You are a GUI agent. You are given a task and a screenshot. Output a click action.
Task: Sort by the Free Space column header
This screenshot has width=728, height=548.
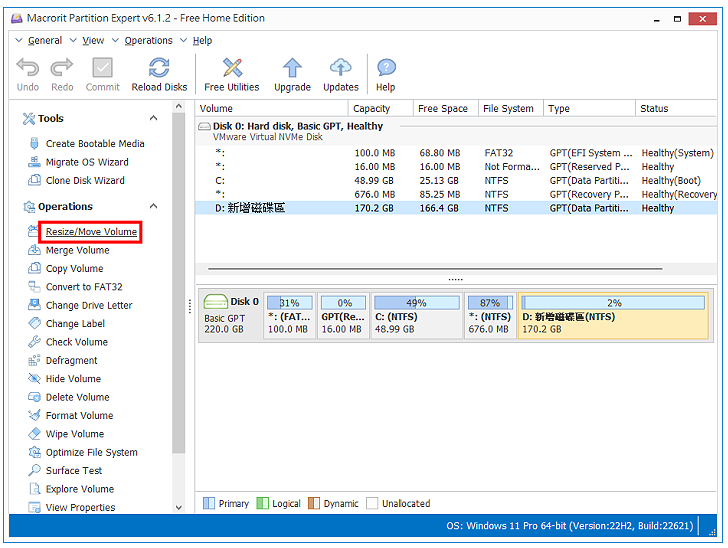[446, 108]
